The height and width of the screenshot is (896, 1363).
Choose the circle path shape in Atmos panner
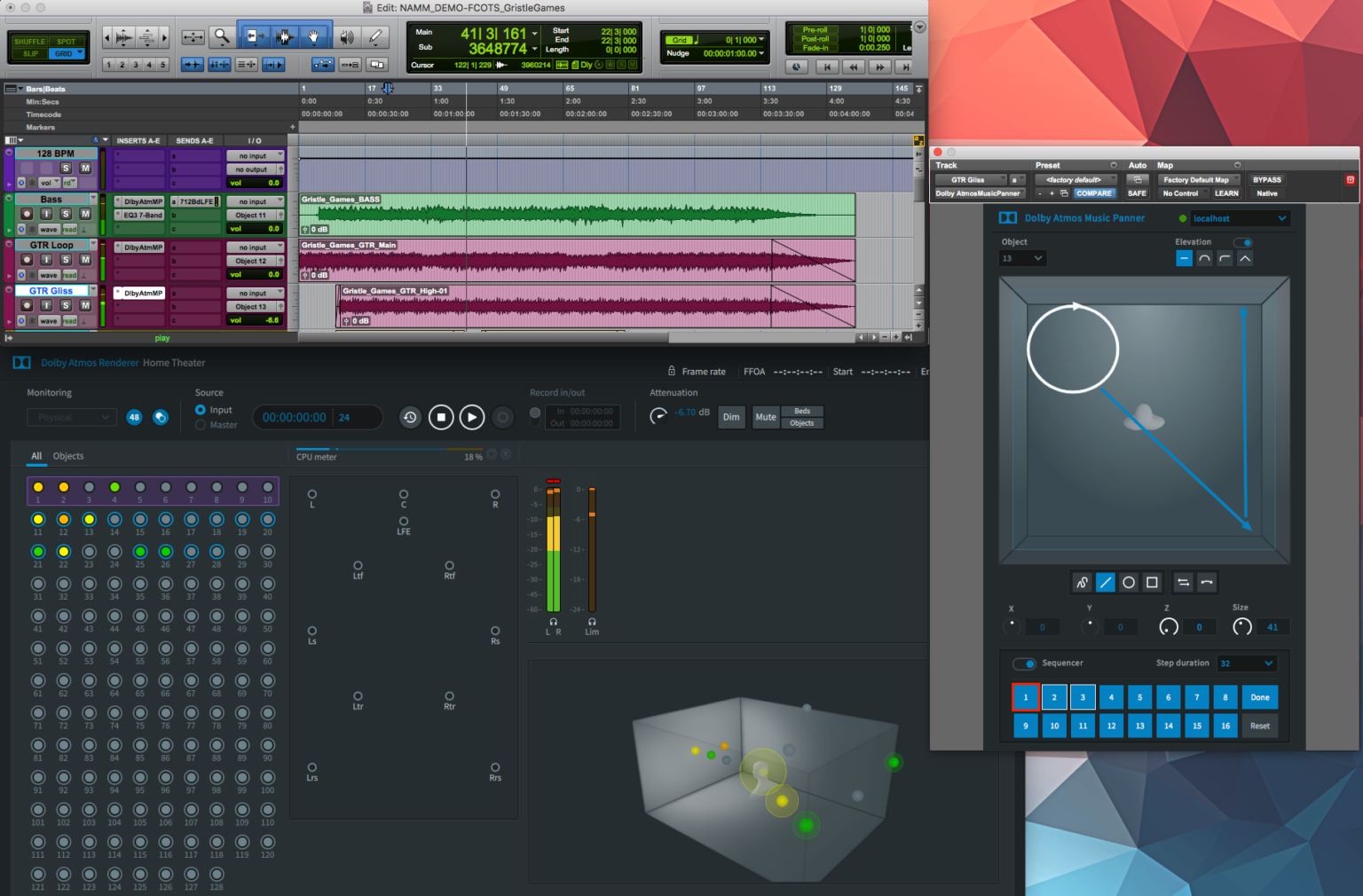click(1129, 582)
